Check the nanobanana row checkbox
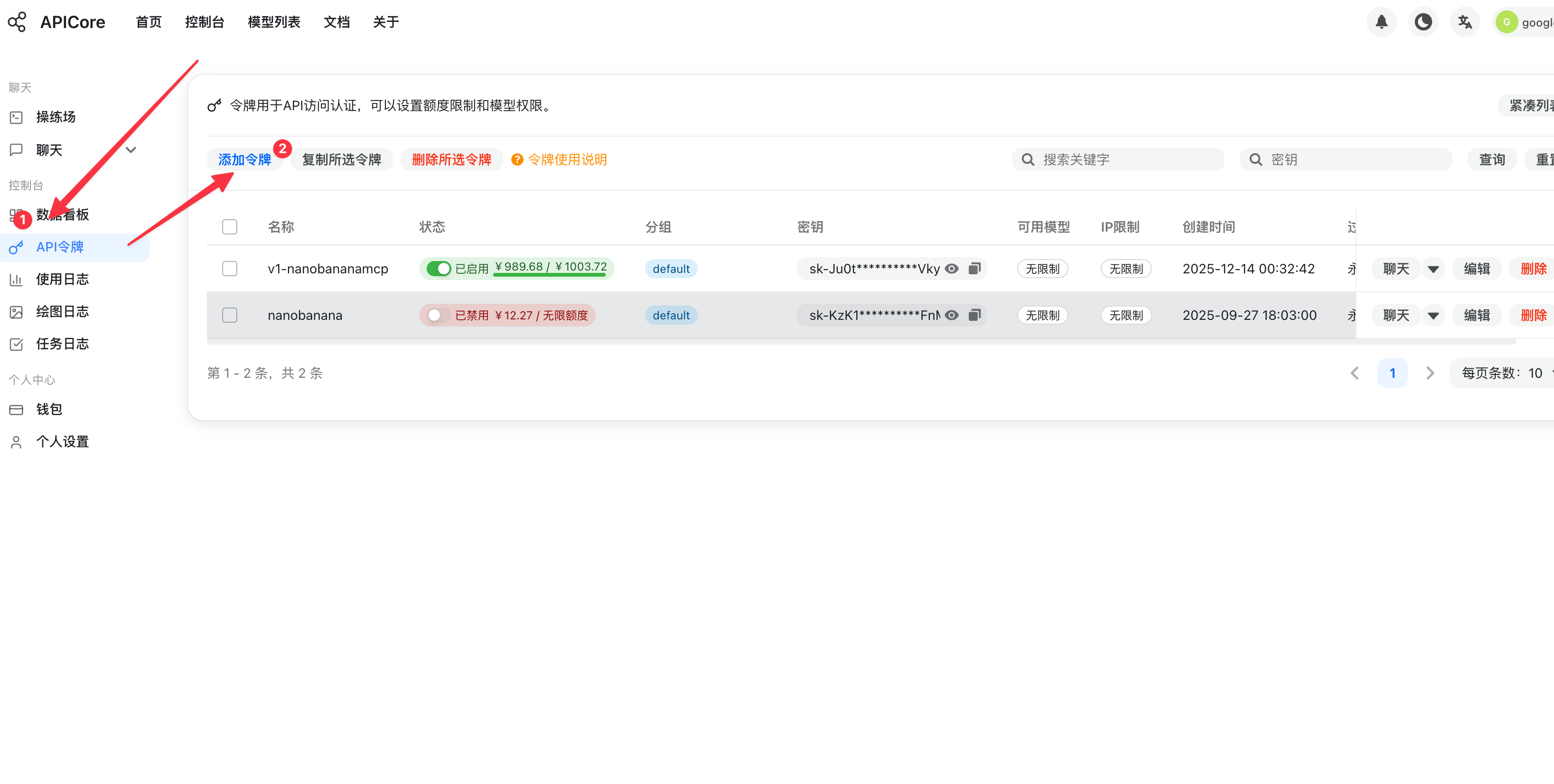The width and height of the screenshot is (1554, 784). pyautogui.click(x=229, y=315)
